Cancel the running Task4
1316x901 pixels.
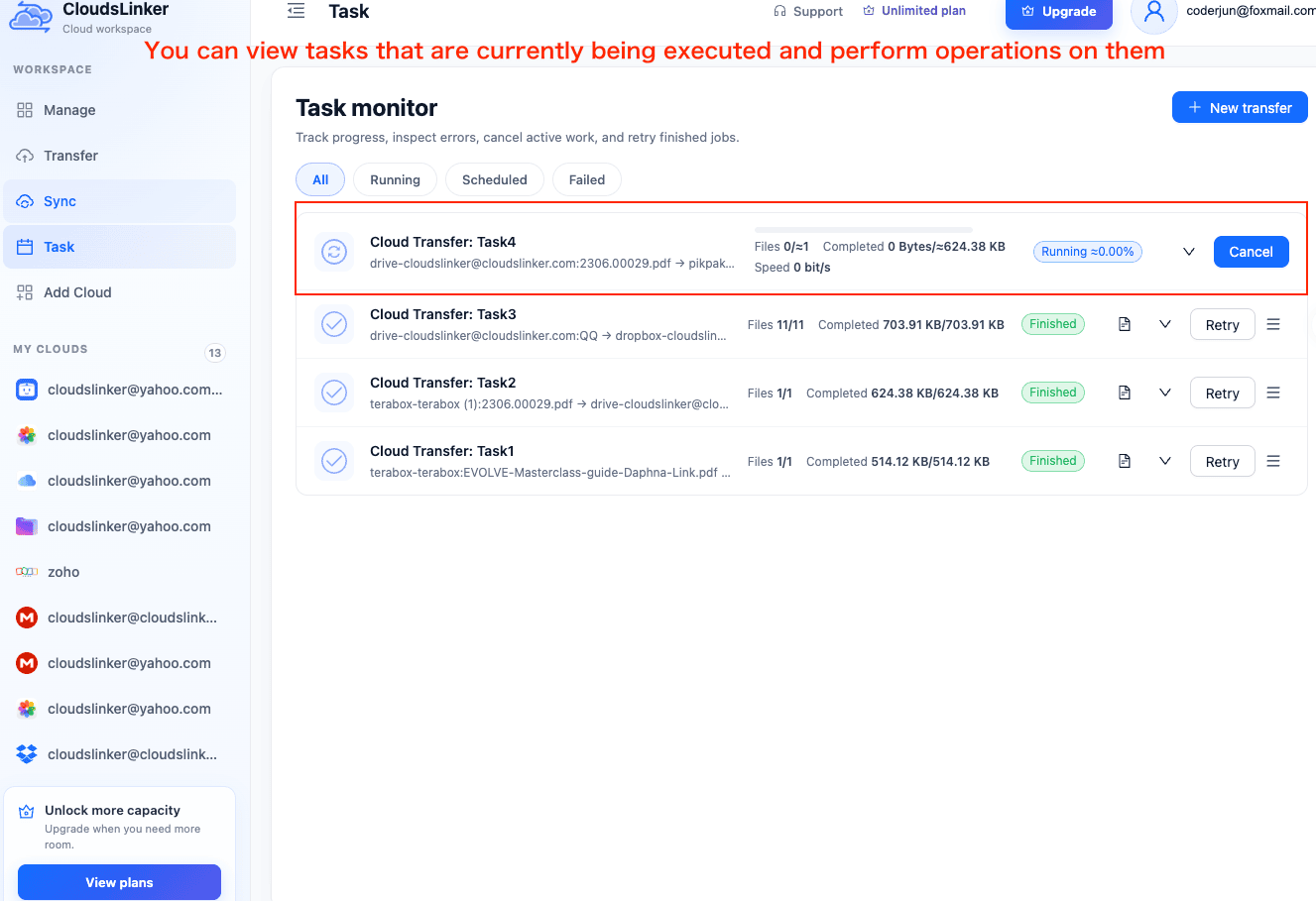pyautogui.click(x=1251, y=252)
